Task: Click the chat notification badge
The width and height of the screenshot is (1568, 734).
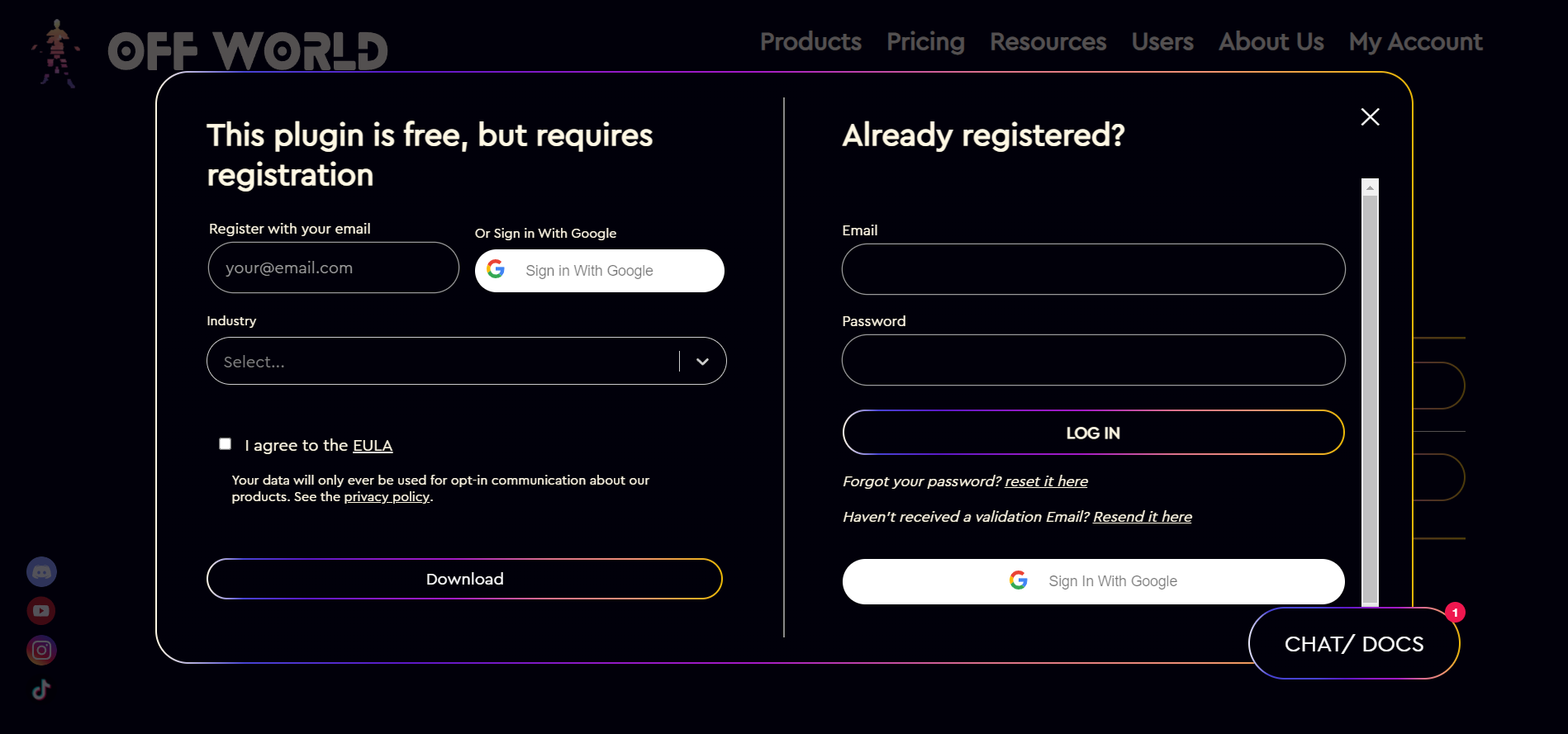Action: [x=1455, y=613]
